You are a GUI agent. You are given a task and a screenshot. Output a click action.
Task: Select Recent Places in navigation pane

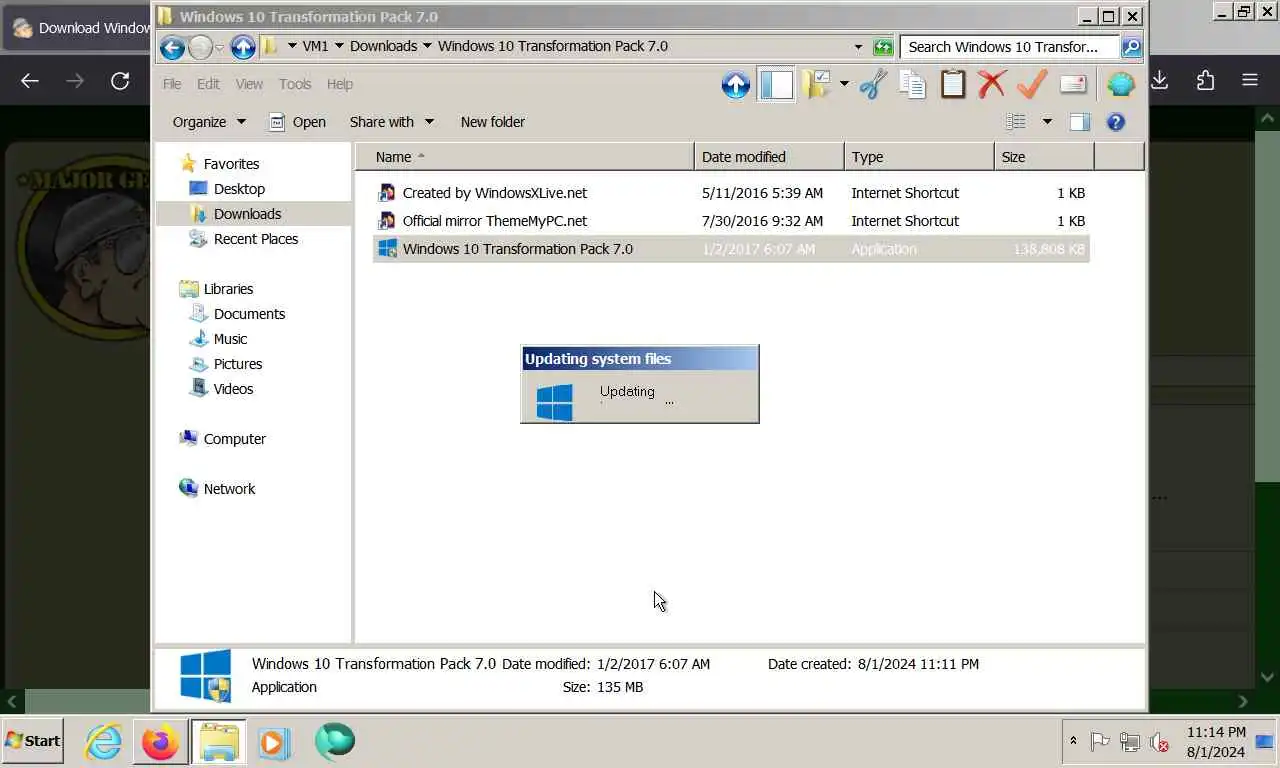(255, 239)
